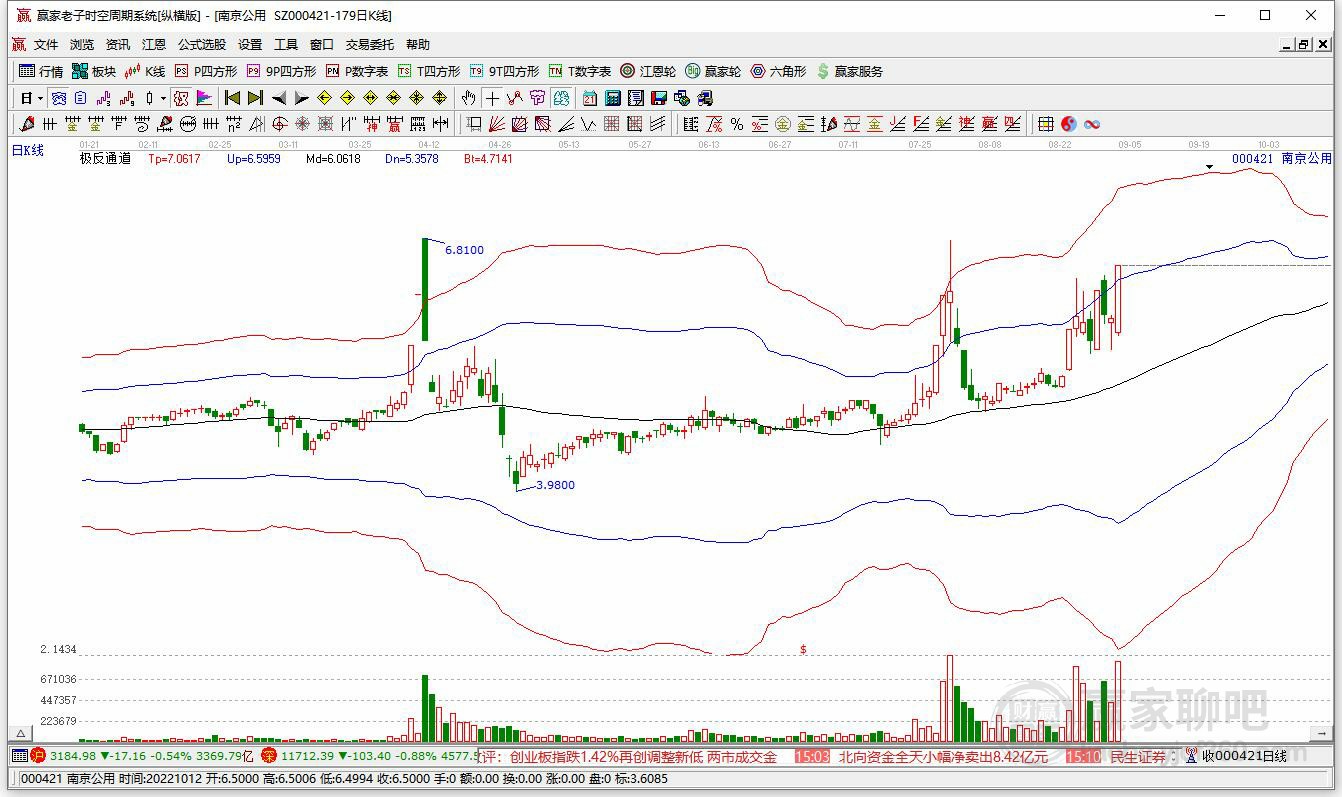This screenshot has width=1342, height=797.
Task: Click the 3.9800 low price label
Action: pyautogui.click(x=555, y=485)
